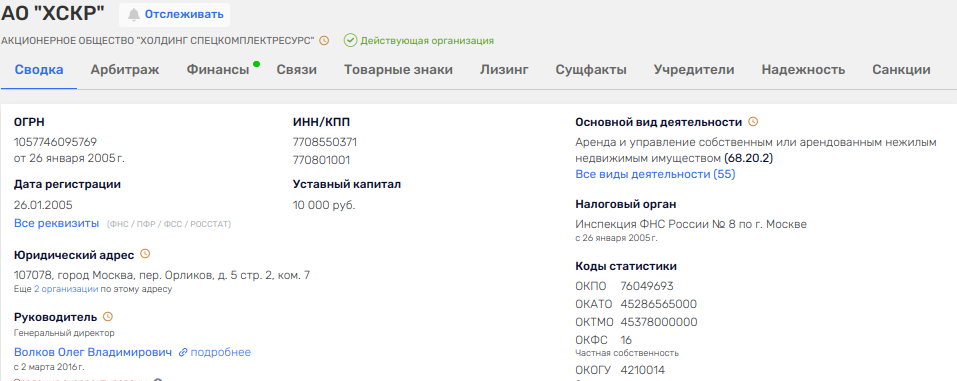Switch to the Санкции tab

[901, 70]
